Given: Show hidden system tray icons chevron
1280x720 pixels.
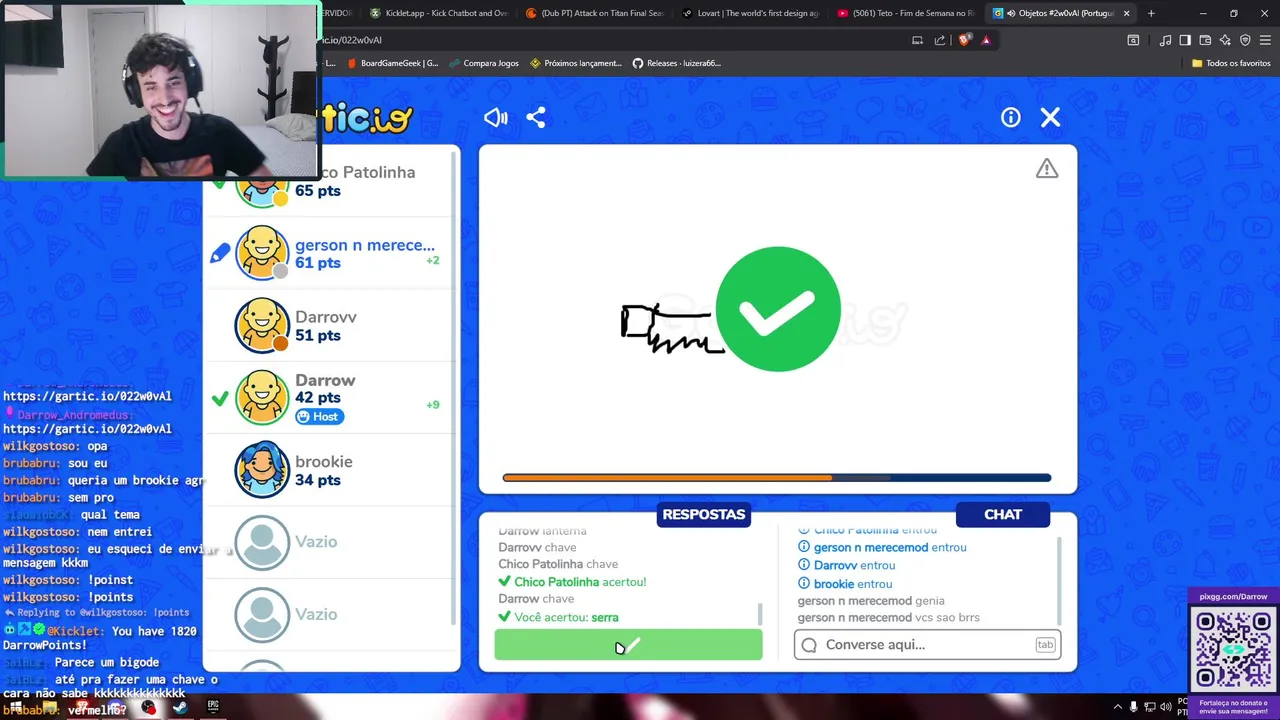Looking at the screenshot, I should point(1117,707).
